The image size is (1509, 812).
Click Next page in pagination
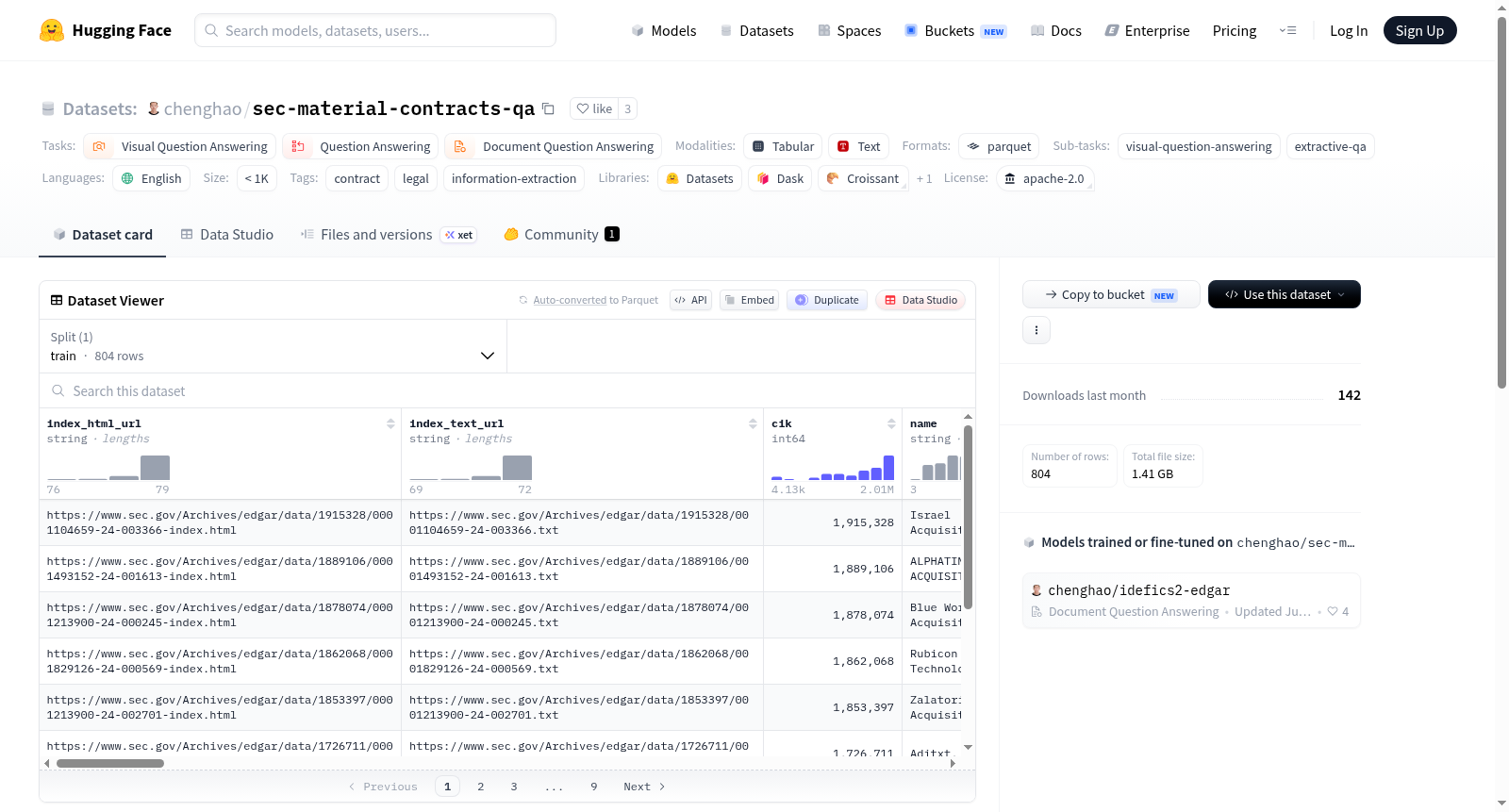coord(644,787)
